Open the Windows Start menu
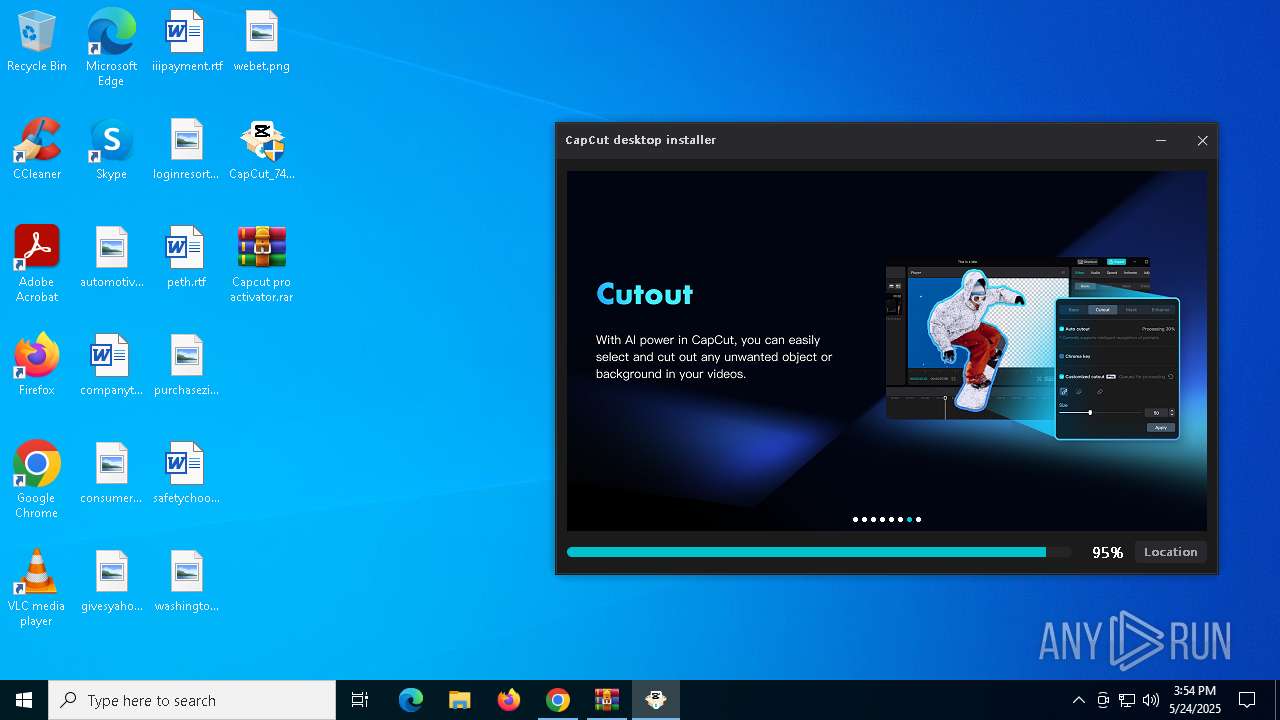 pos(24,700)
